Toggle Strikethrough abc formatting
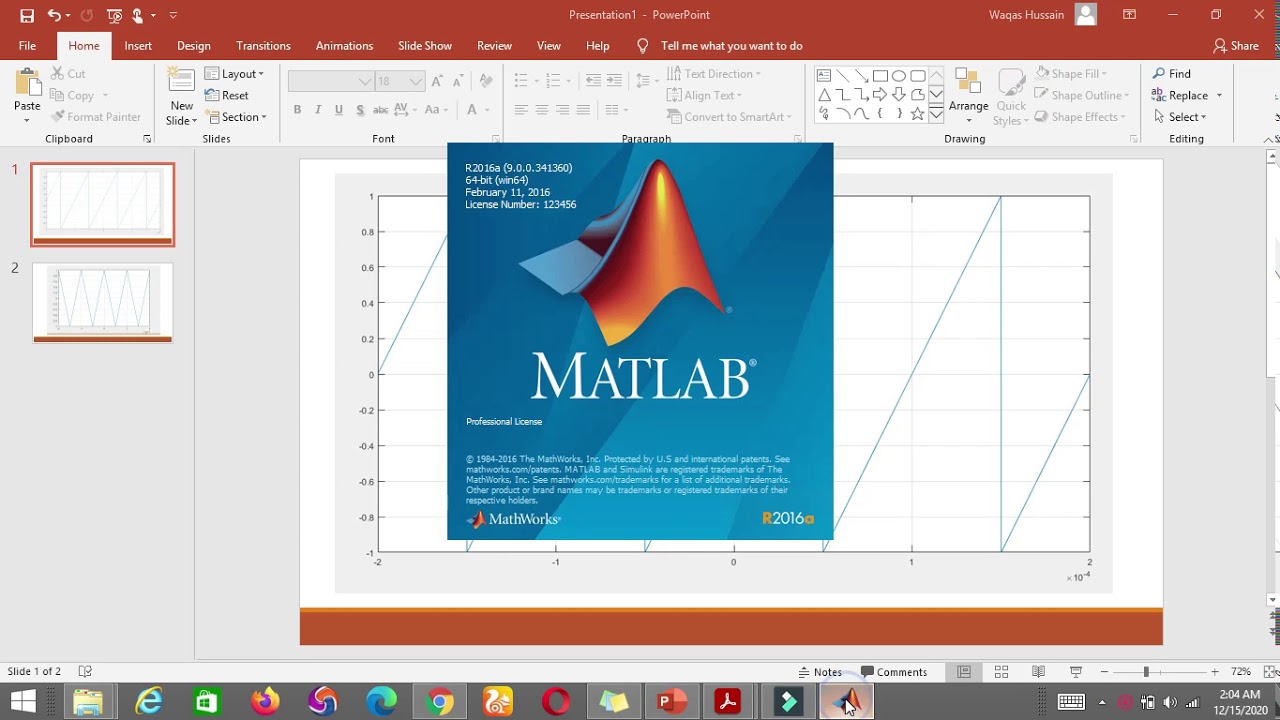Screen dimensions: 1280x720 point(381,110)
